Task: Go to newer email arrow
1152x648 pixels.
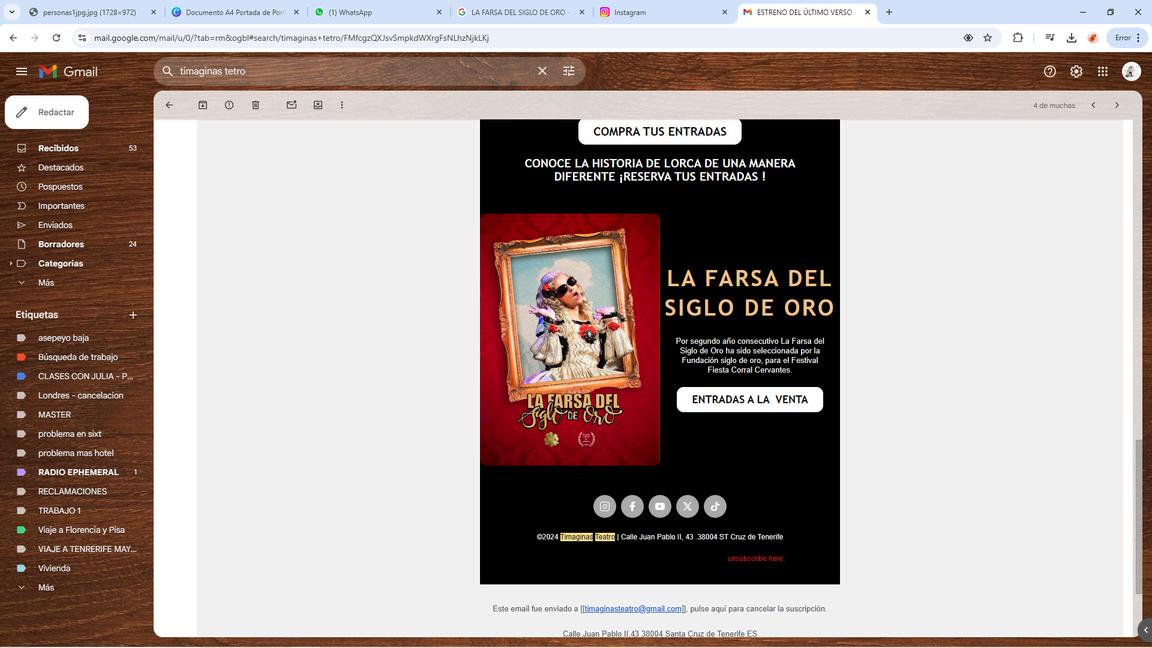Action: tap(1093, 105)
